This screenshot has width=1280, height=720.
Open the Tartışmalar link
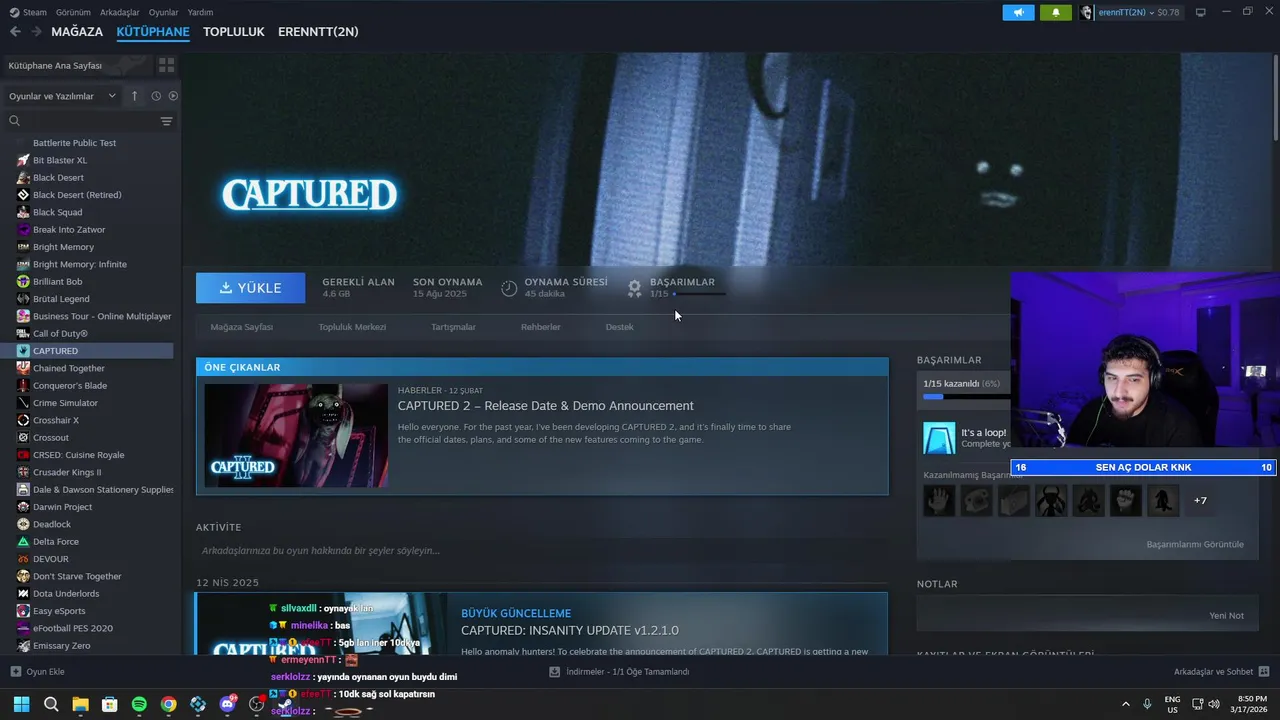point(453,327)
